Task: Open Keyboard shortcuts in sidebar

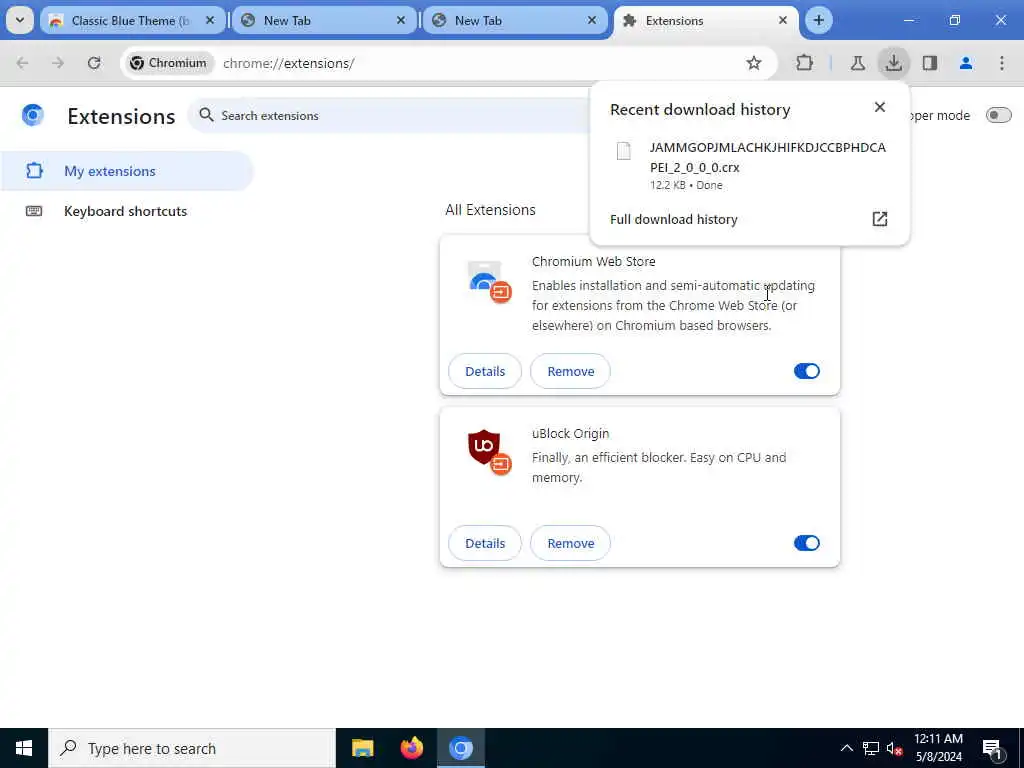Action: click(127, 211)
